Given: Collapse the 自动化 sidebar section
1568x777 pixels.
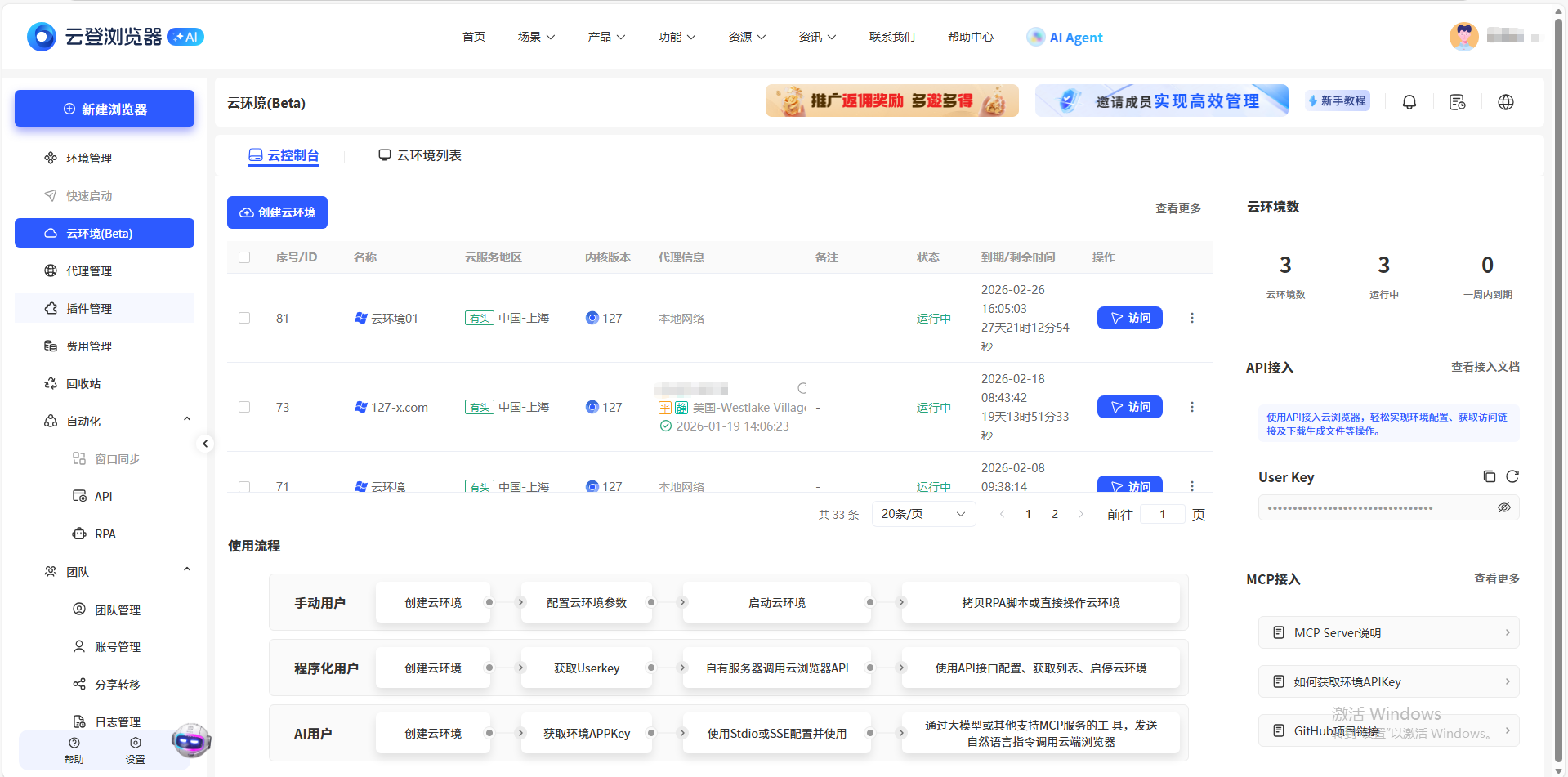Looking at the screenshot, I should pyautogui.click(x=186, y=419).
